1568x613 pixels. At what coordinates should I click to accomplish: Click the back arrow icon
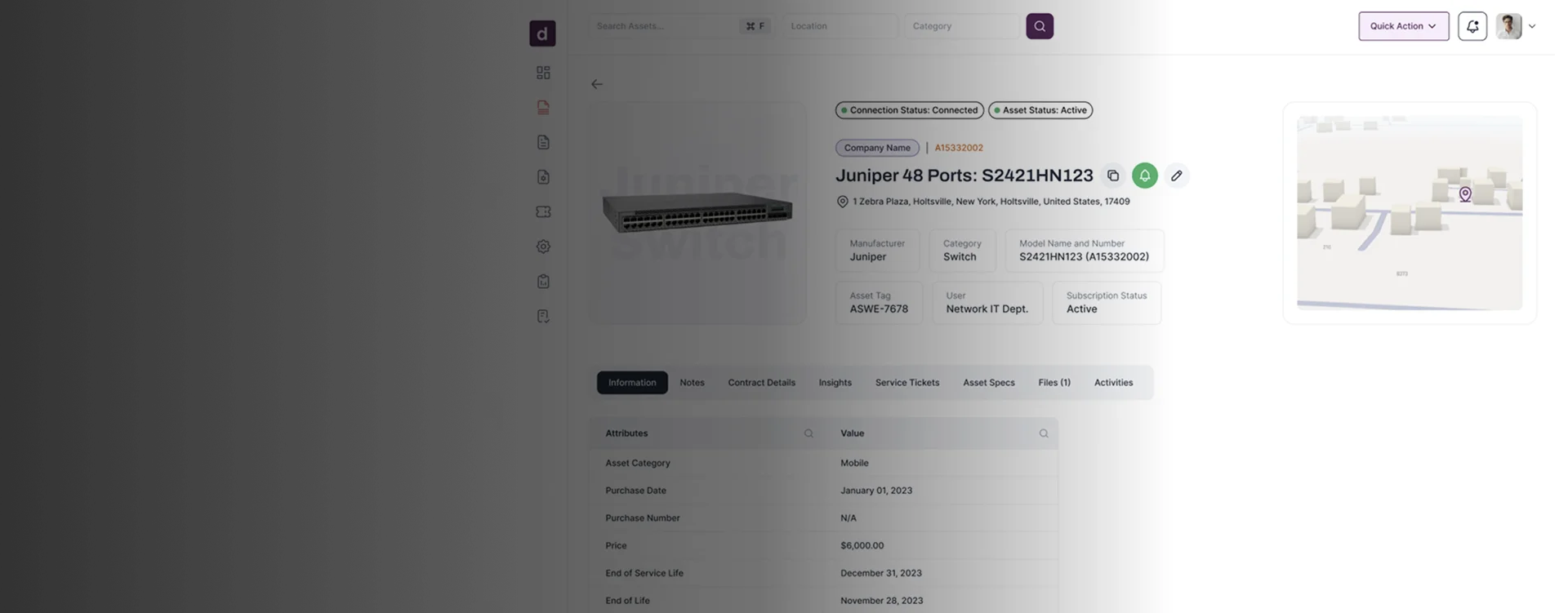coord(597,84)
